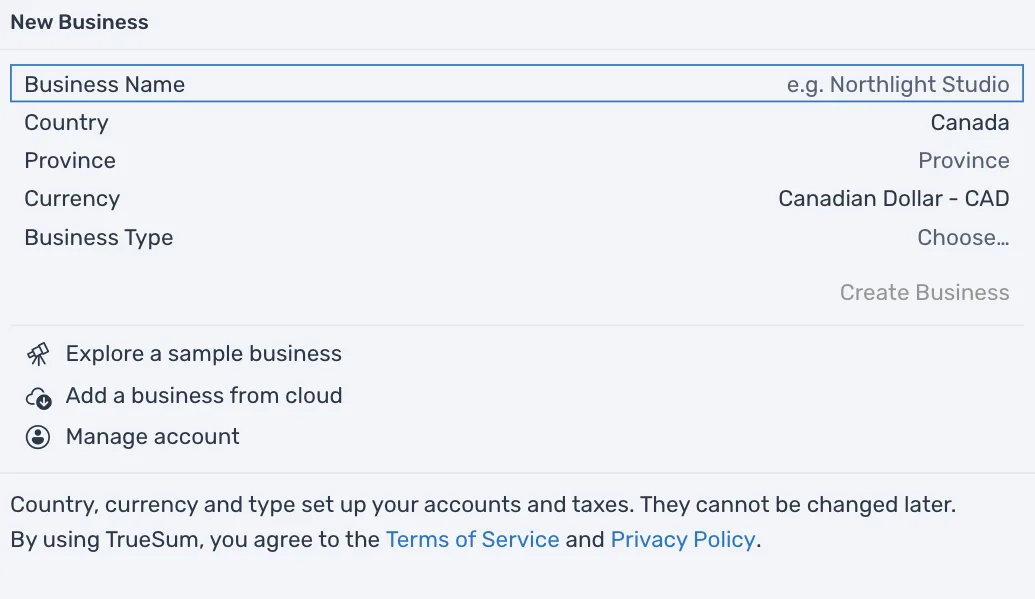This screenshot has height=599, width=1035.
Task: Choose a Business Type option
Action: tap(962, 237)
